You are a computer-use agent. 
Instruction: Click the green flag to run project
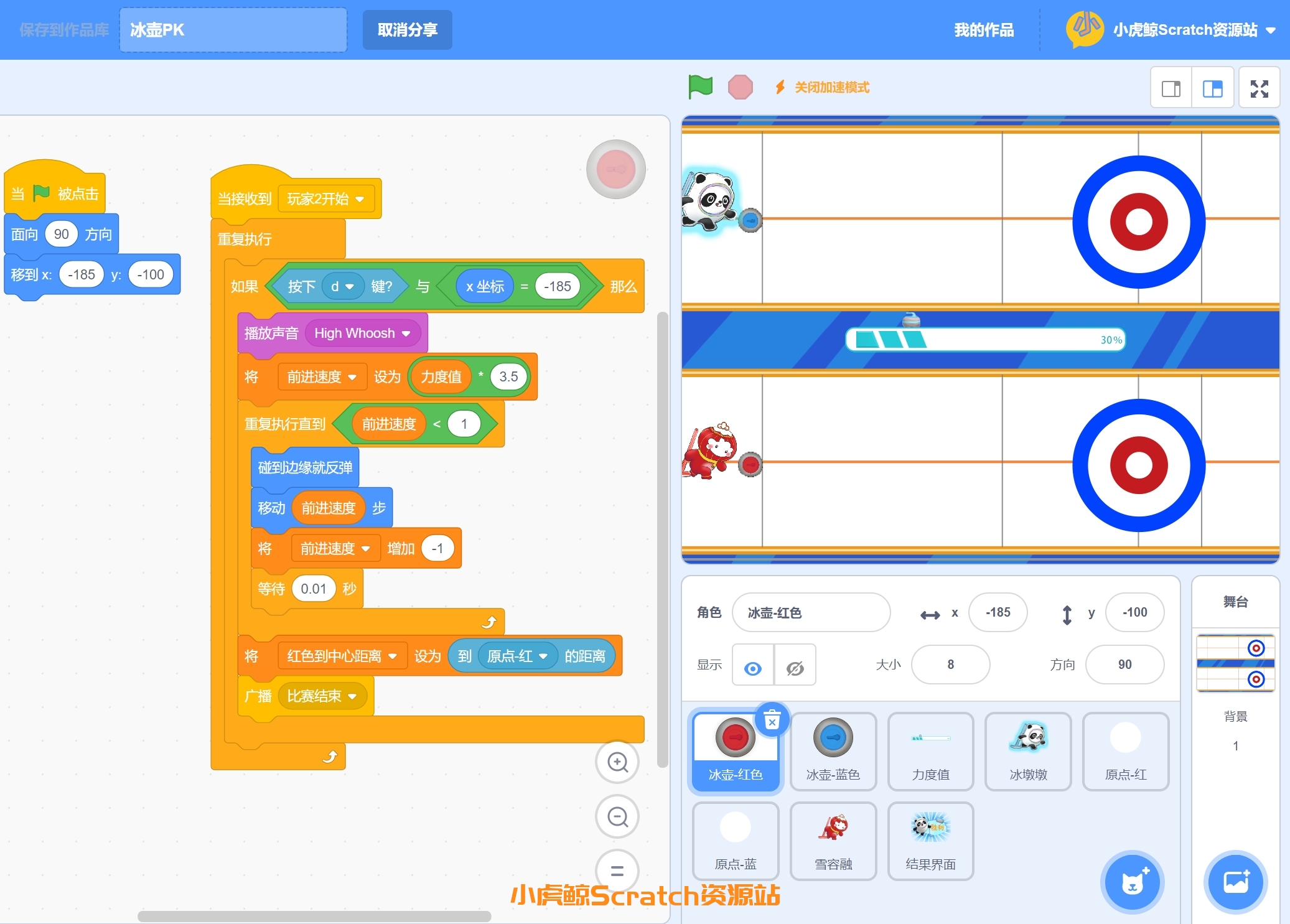pos(700,87)
